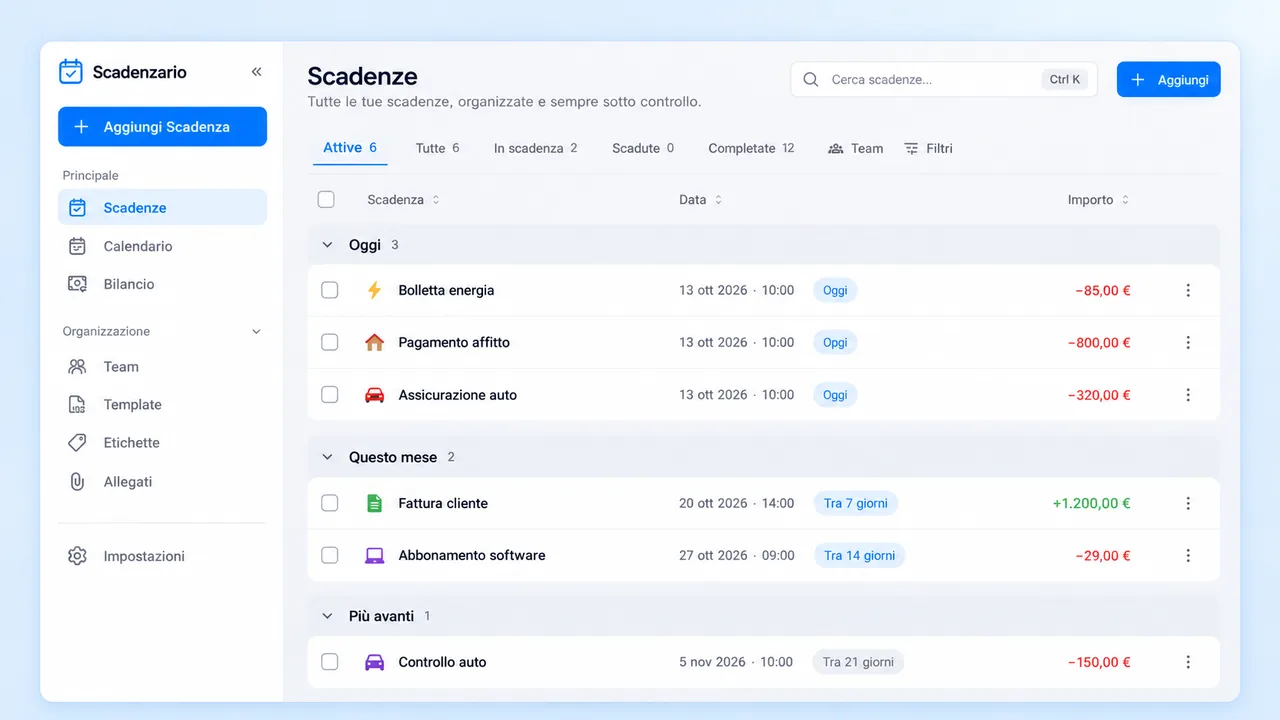1280x720 pixels.
Task: Collapse the sidebar with double chevron icon
Action: point(256,72)
